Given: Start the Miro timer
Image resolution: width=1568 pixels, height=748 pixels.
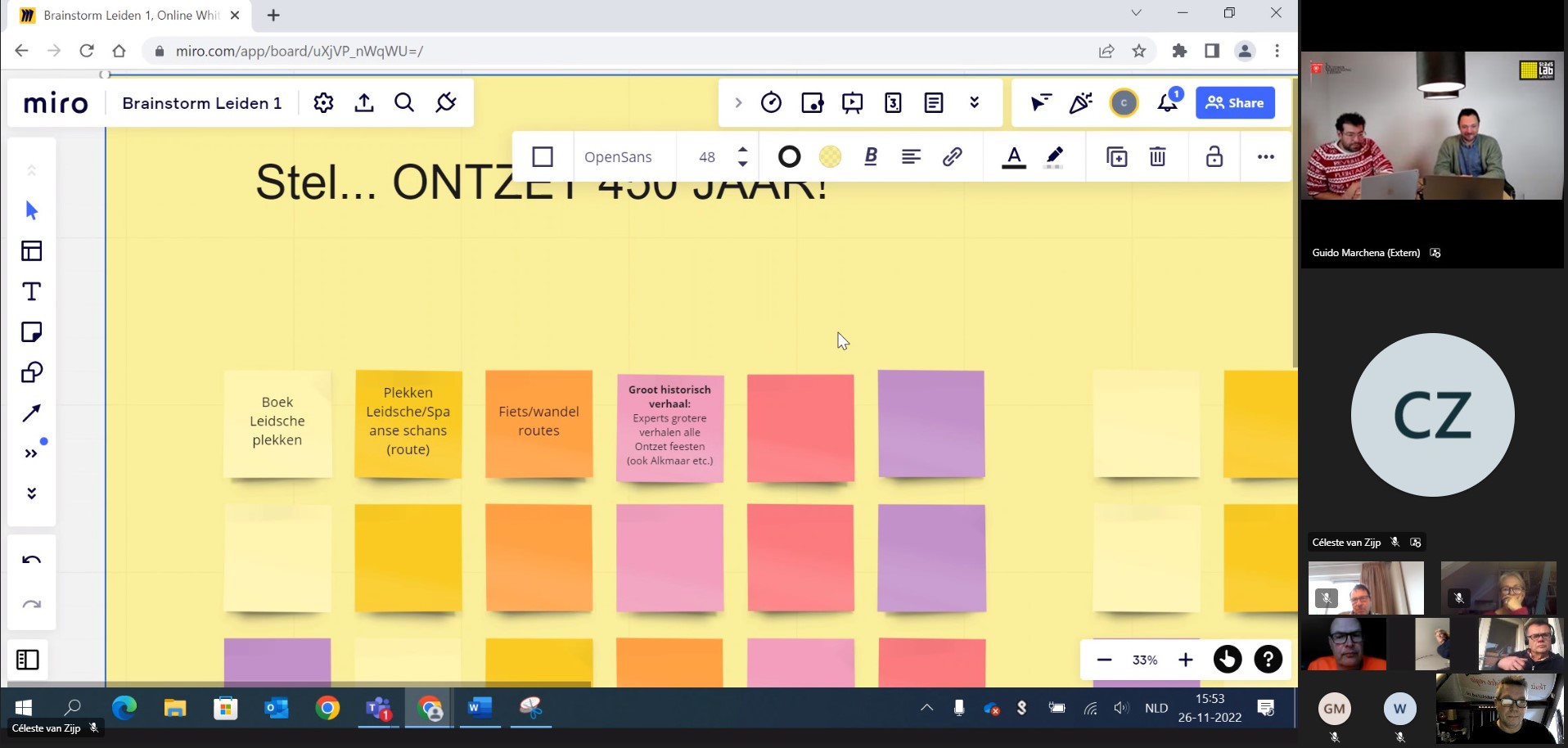Looking at the screenshot, I should pos(771,103).
